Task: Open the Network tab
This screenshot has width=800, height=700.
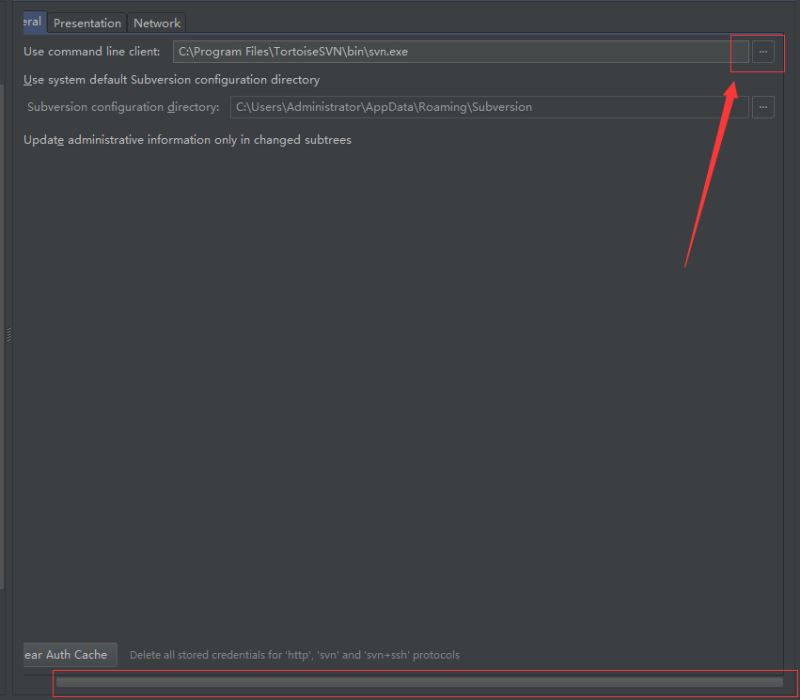Action: 156,22
